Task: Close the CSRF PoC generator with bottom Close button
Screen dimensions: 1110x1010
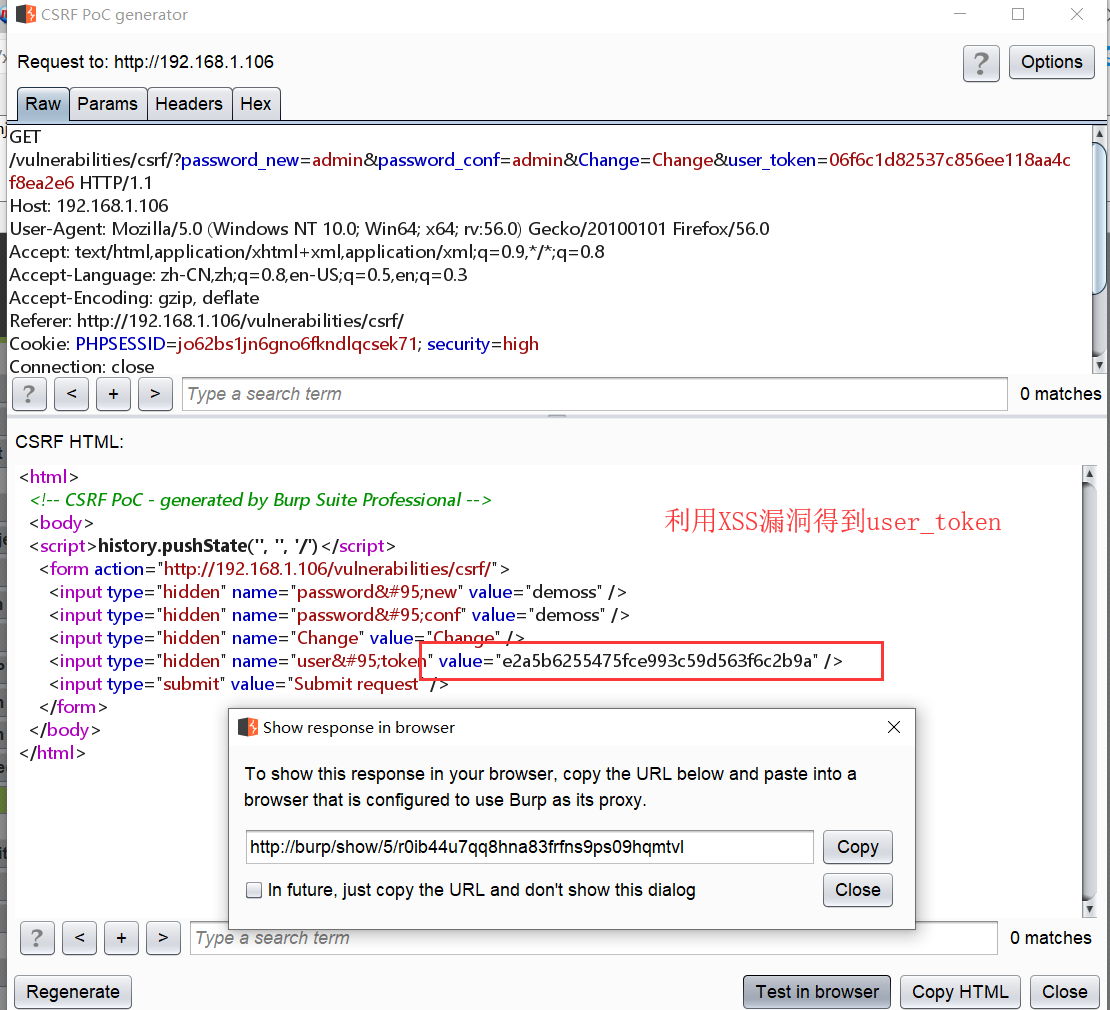Action: pos(1064,992)
